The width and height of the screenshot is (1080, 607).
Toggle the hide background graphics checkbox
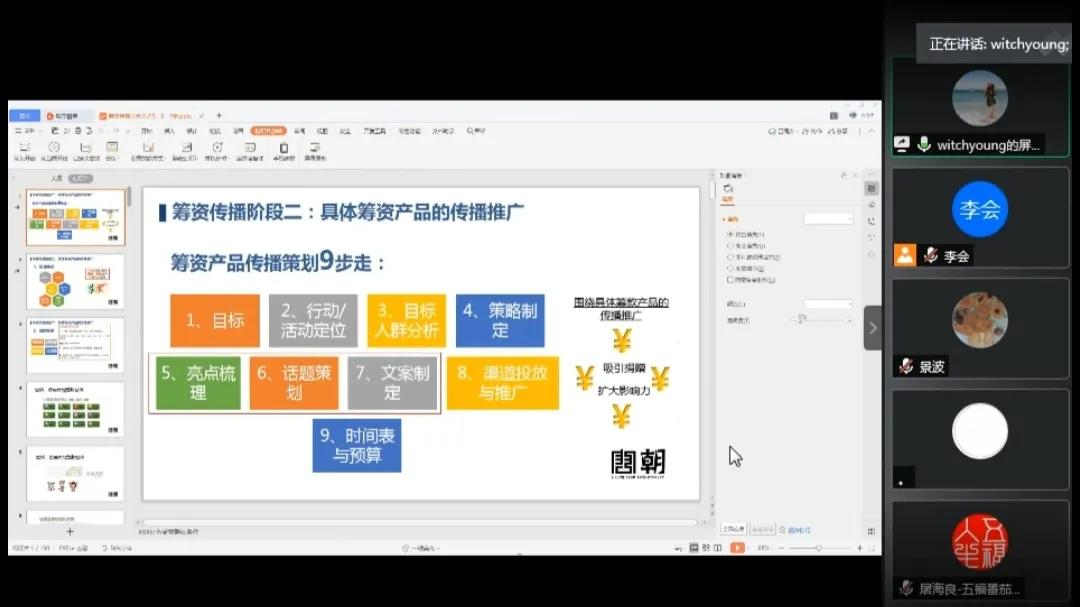point(731,280)
